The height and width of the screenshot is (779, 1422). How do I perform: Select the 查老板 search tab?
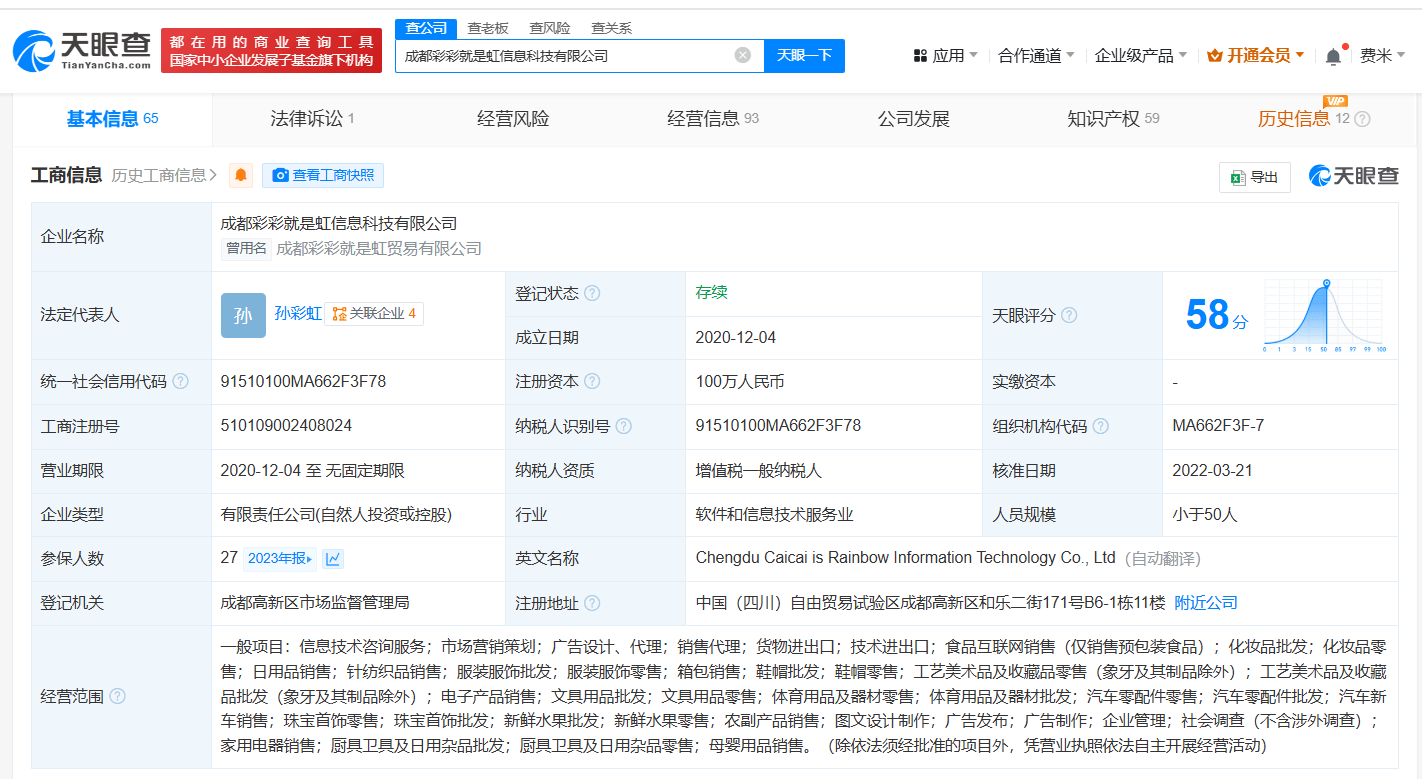click(488, 28)
